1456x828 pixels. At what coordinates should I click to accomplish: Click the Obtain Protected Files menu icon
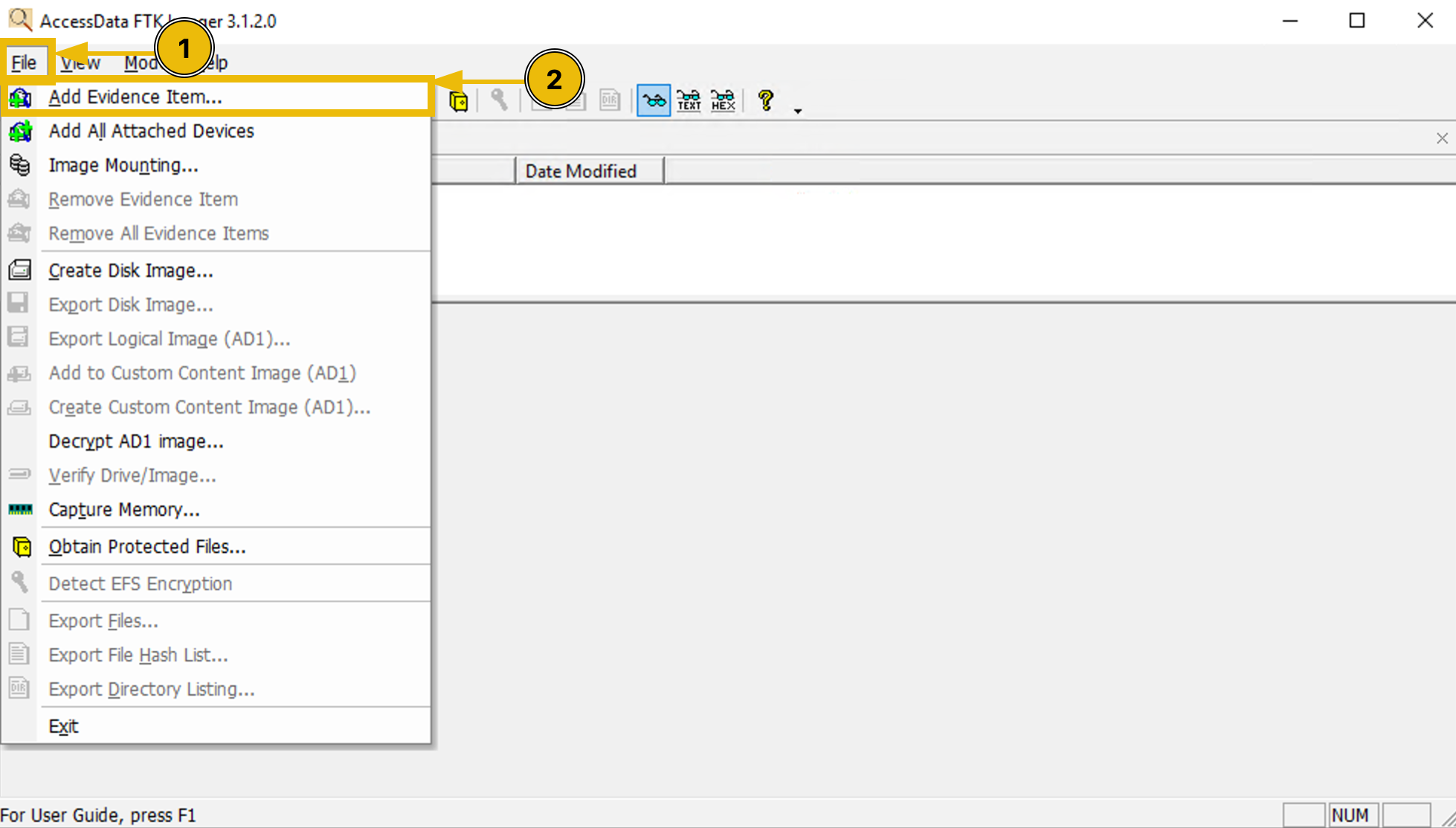point(22,547)
